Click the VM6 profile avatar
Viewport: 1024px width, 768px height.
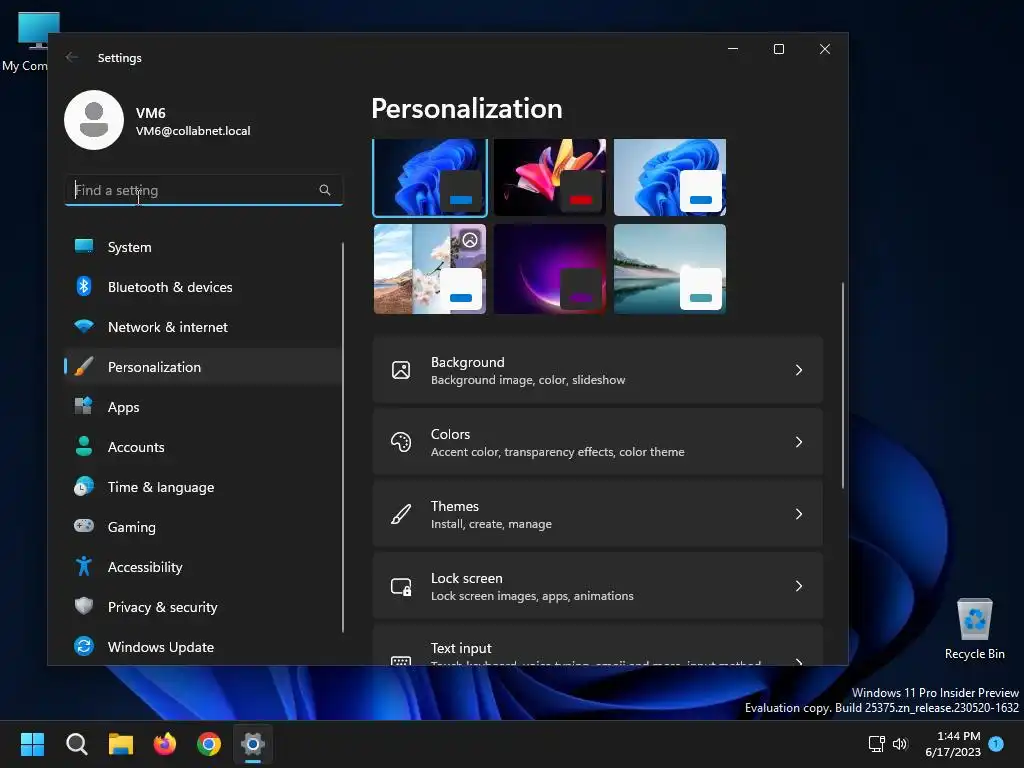tap(94, 120)
